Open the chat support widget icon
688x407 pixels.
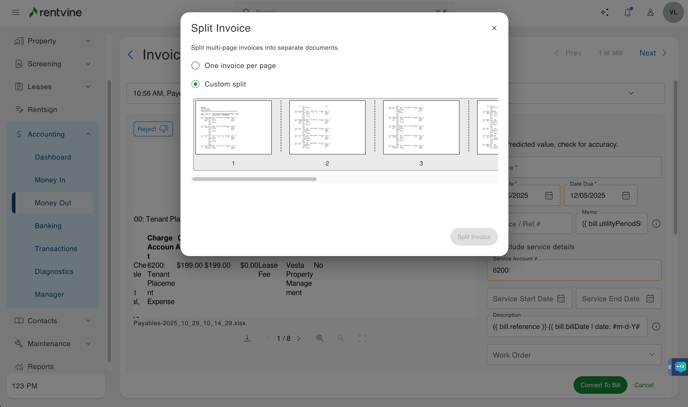click(680, 367)
